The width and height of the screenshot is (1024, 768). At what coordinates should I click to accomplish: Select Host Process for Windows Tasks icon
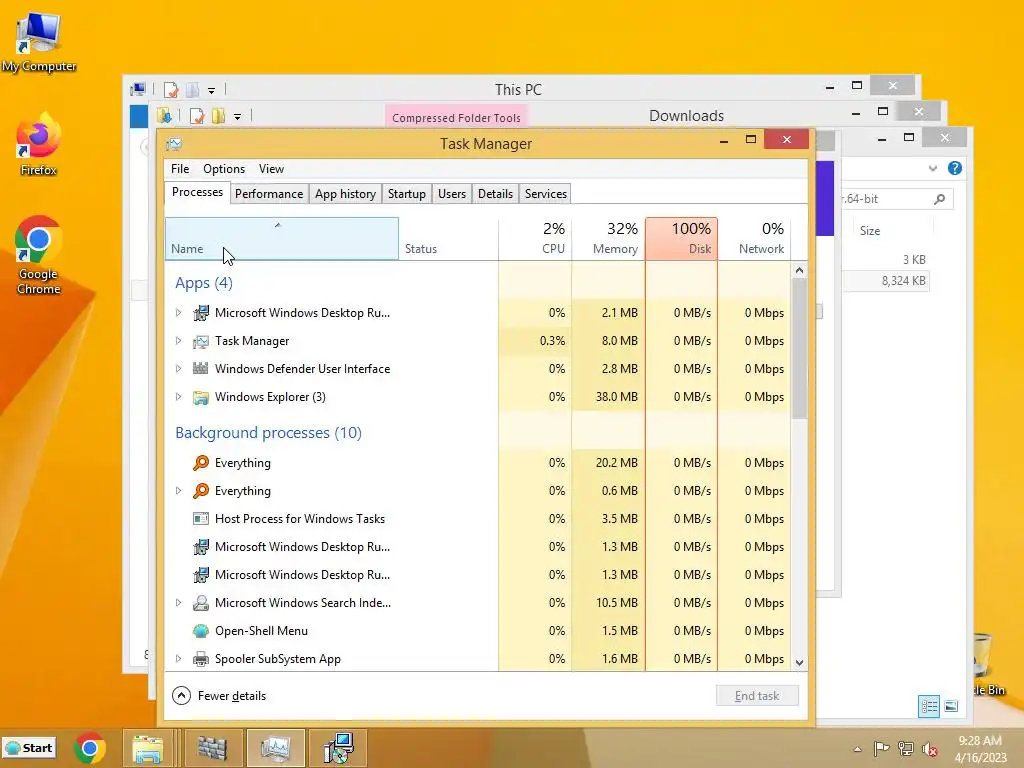pyautogui.click(x=200, y=519)
